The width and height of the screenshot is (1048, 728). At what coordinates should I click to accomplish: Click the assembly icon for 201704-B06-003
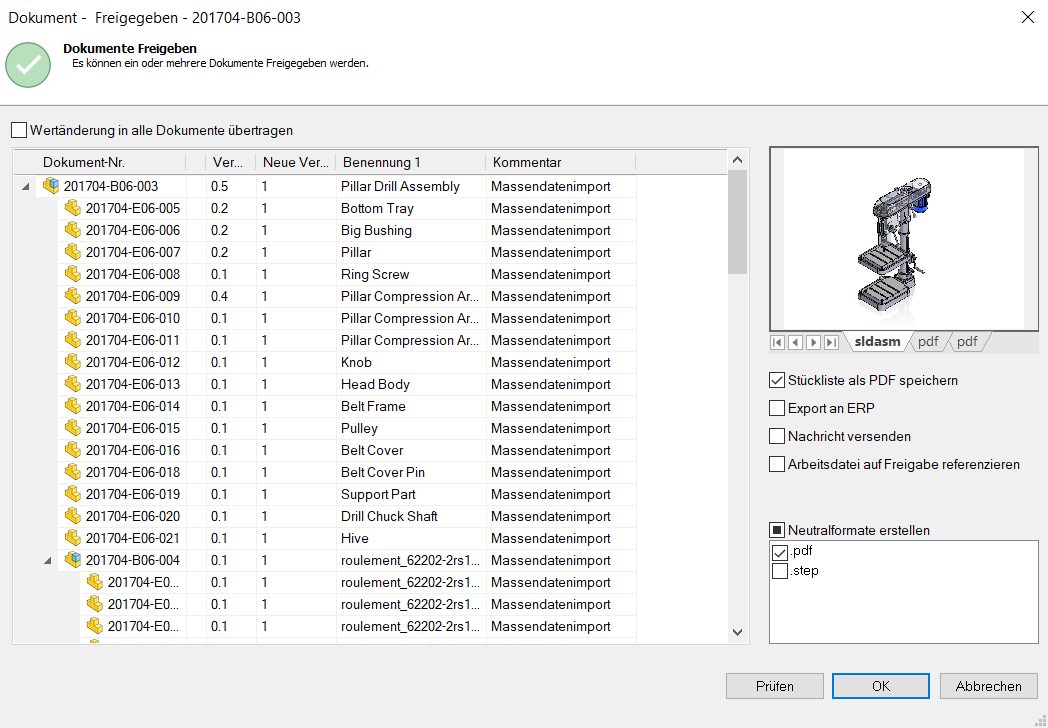tap(51, 186)
